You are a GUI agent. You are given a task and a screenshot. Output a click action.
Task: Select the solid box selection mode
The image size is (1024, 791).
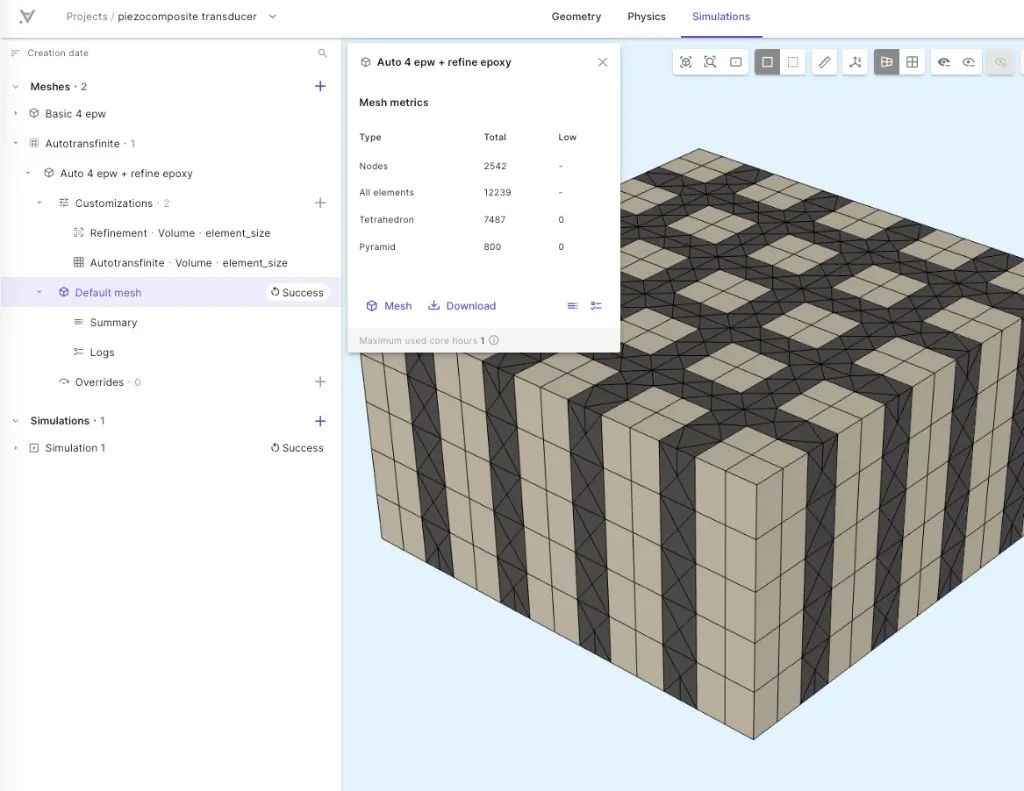pyautogui.click(x=767, y=62)
